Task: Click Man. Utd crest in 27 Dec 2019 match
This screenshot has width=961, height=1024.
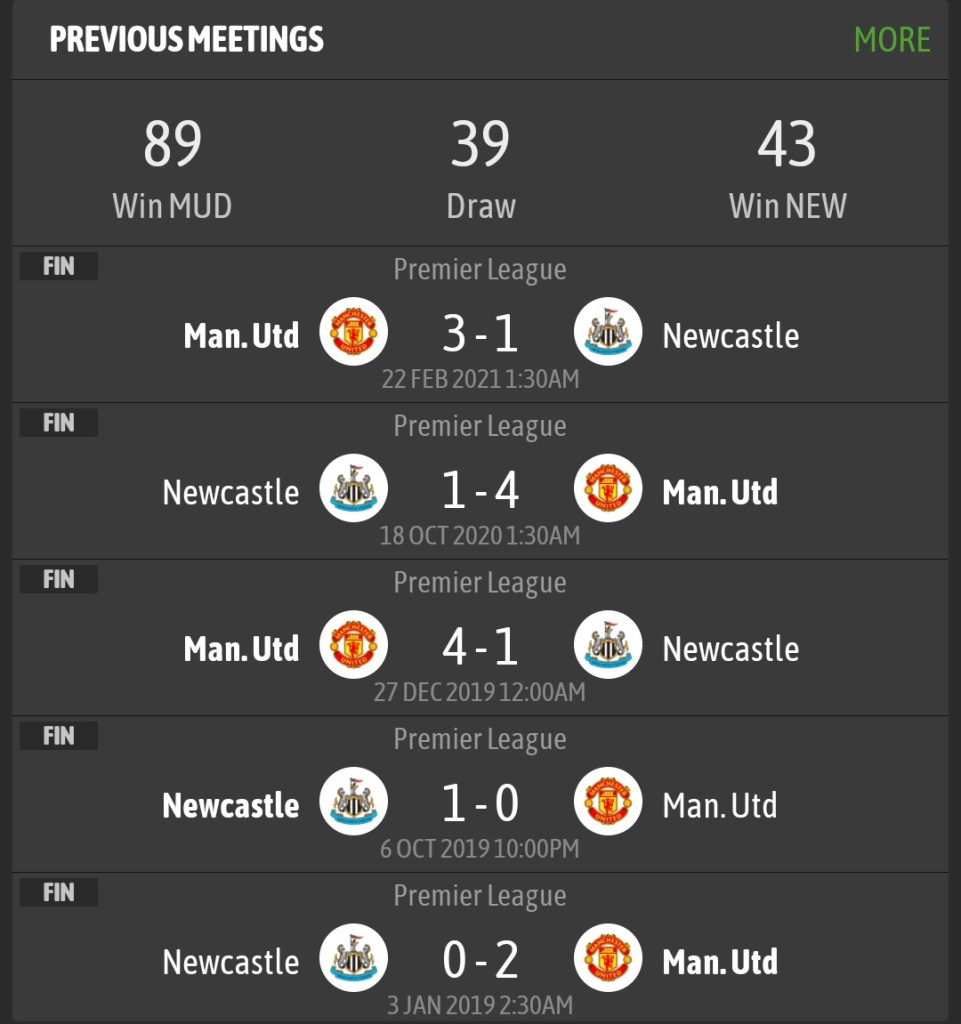Action: click(353, 645)
